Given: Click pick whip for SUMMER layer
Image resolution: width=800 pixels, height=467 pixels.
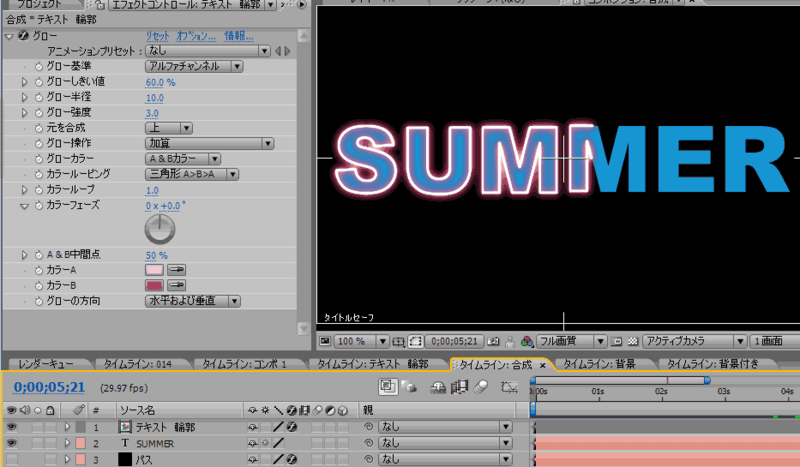Looking at the screenshot, I should (x=368, y=443).
